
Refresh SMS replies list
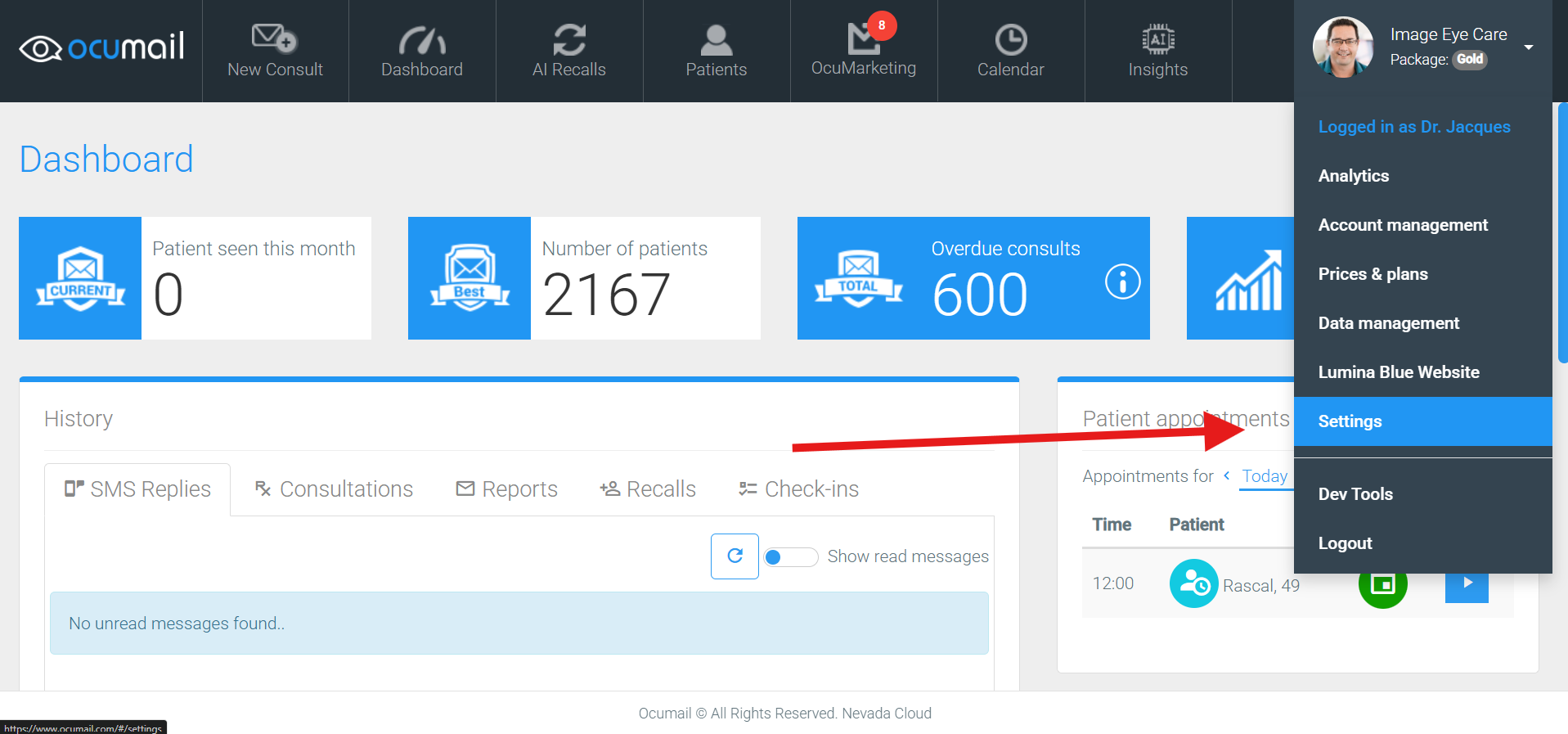(735, 556)
